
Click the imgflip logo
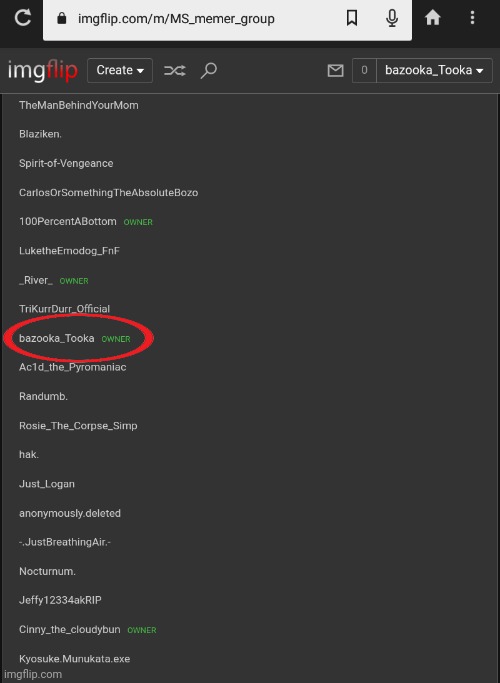(x=43, y=71)
